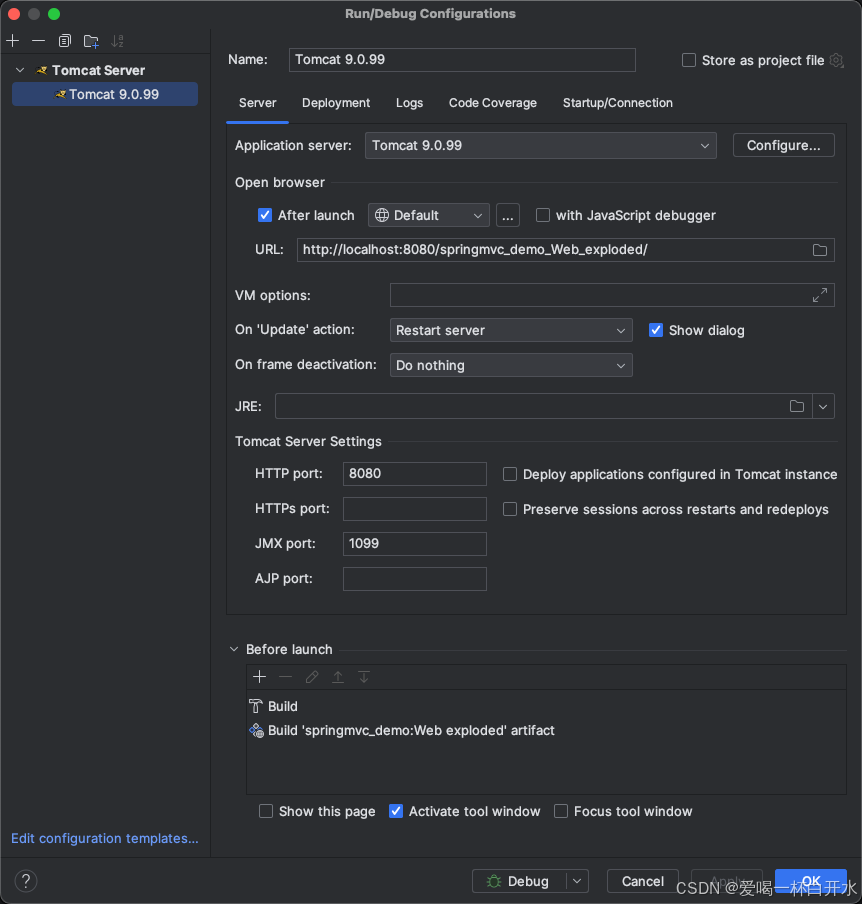862x904 pixels.
Task: Open On frame deactivation dropdown
Action: 511,366
